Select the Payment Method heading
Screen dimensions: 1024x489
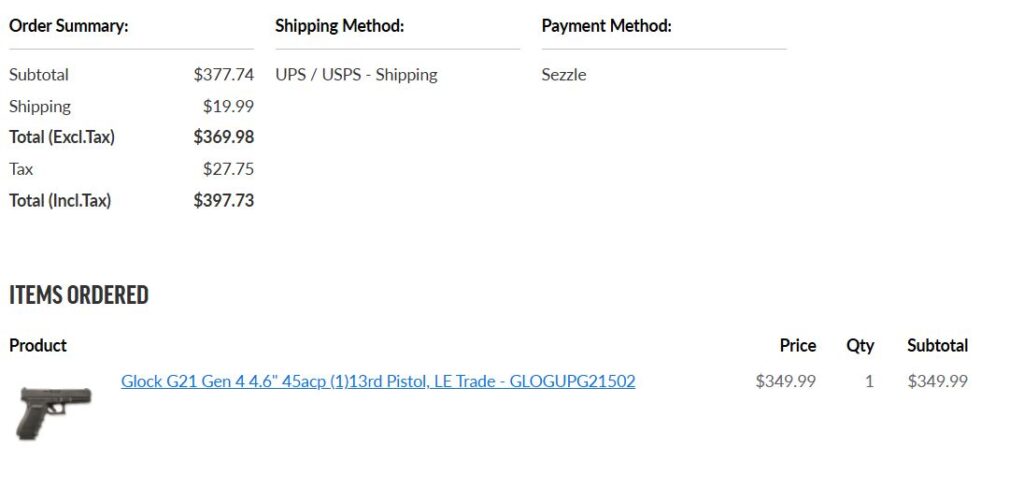[x=606, y=26]
